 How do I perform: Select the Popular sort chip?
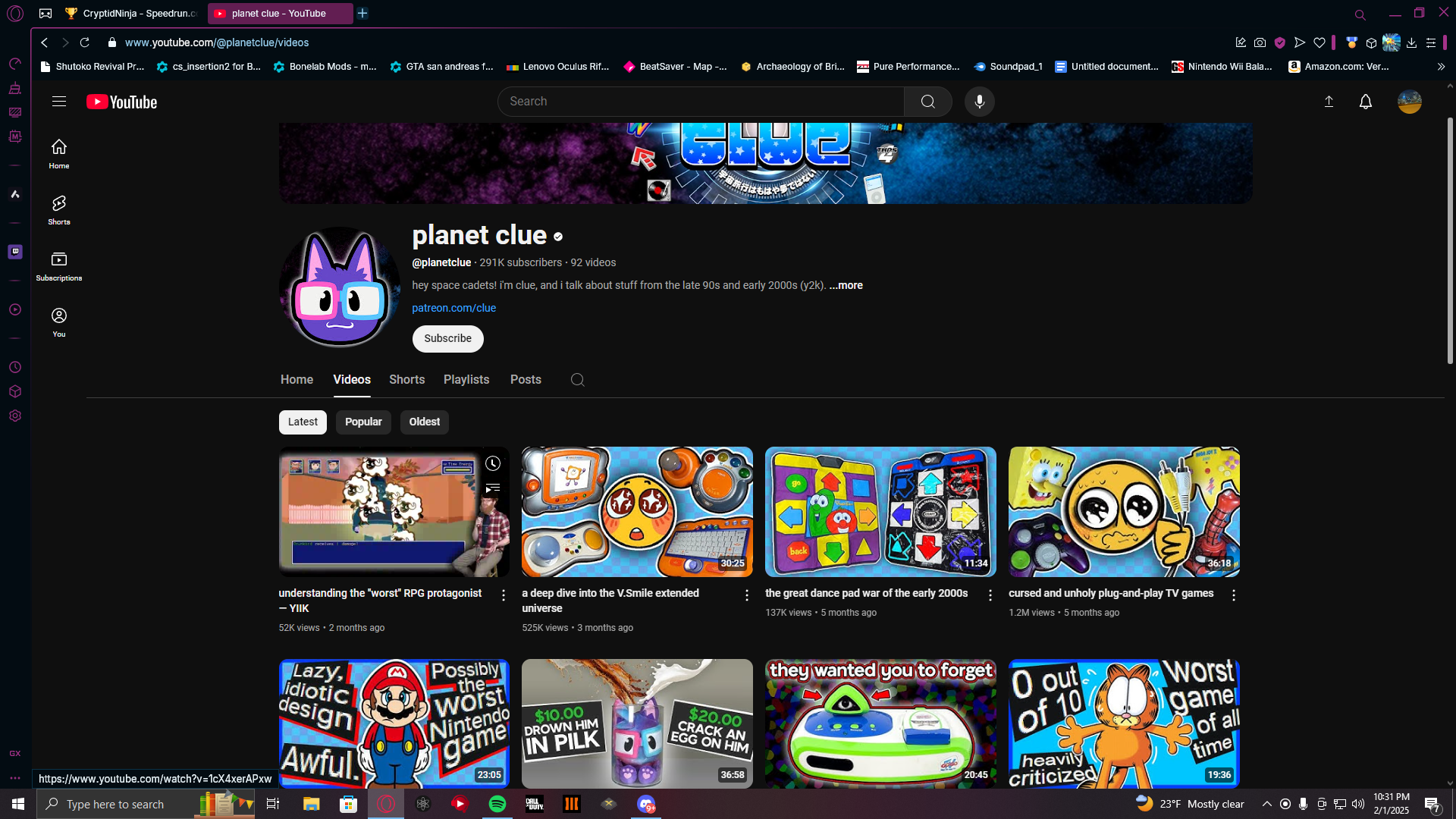tap(363, 422)
